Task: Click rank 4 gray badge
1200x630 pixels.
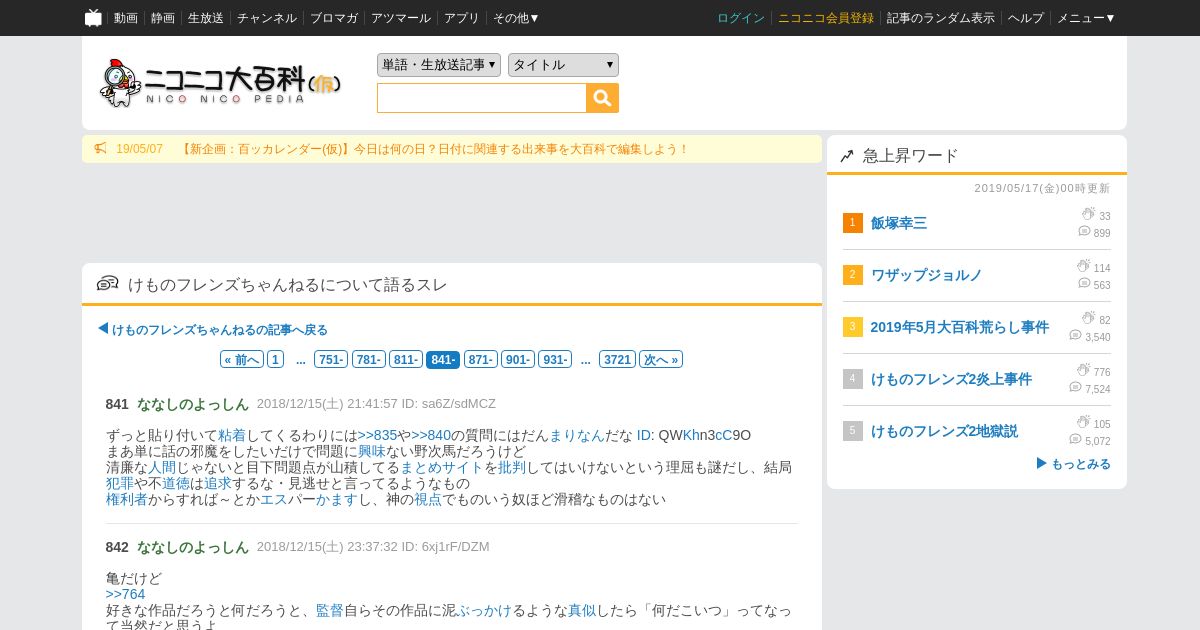Action: click(852, 379)
